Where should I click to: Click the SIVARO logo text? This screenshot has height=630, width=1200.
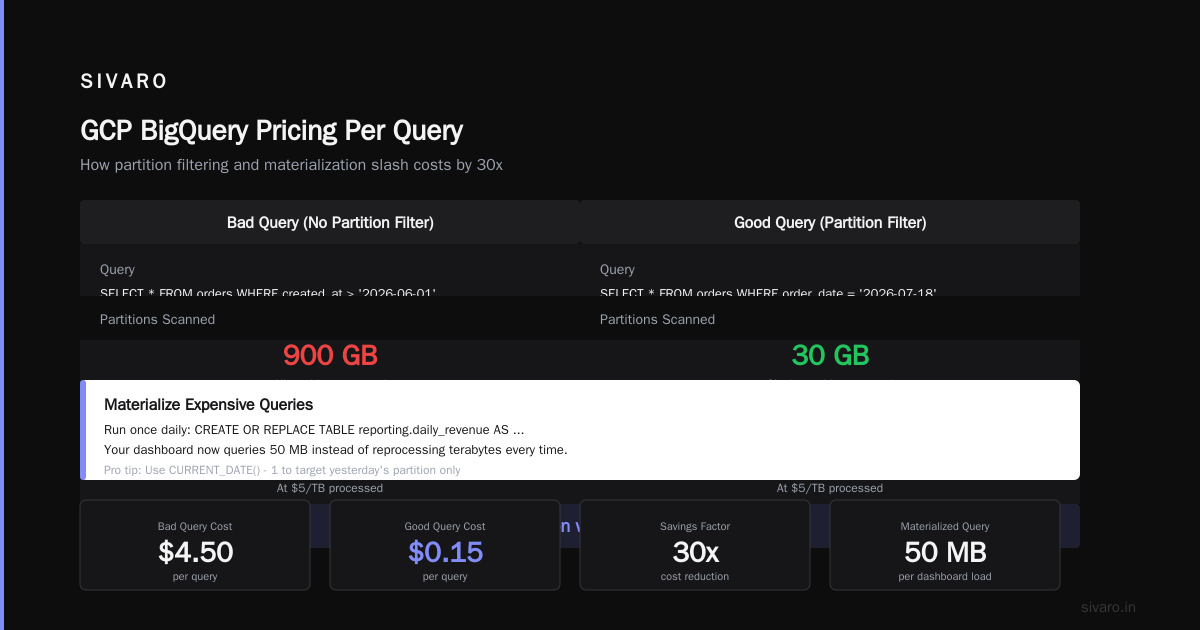124,81
